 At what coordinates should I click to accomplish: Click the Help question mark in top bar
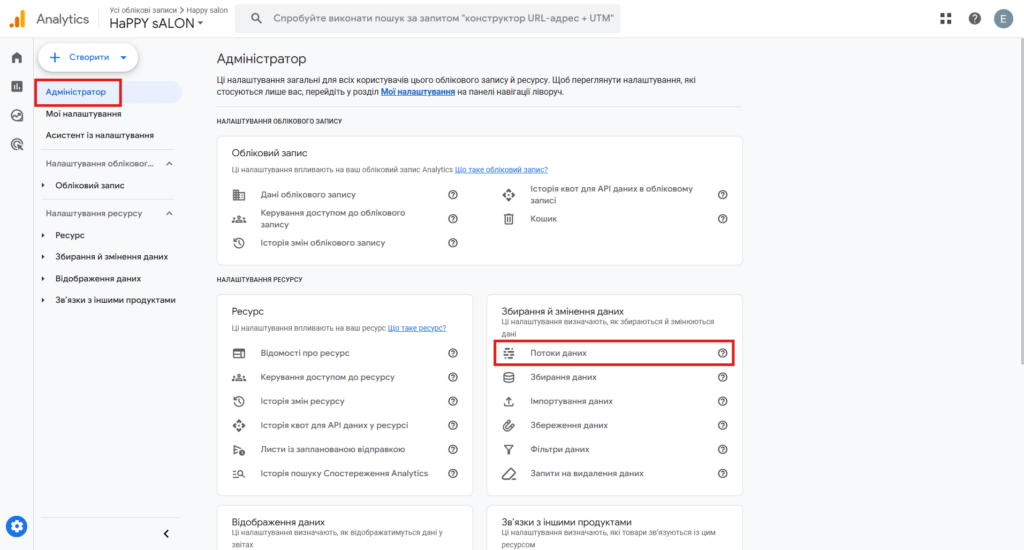(x=974, y=19)
